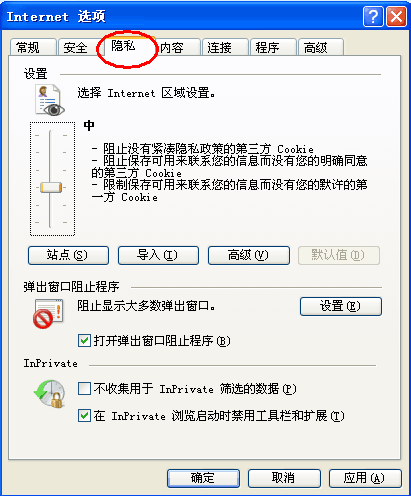Click the privacy settings eye document icon
The height and width of the screenshot is (496, 411).
point(50,100)
